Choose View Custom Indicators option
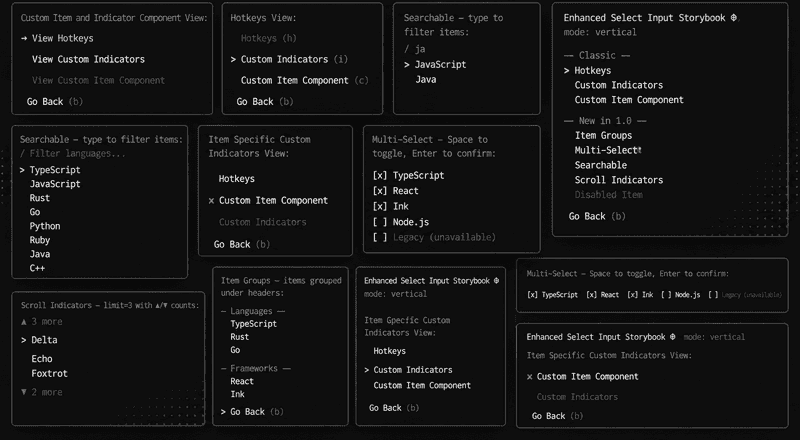Image resolution: width=800 pixels, height=440 pixels. tap(88, 59)
